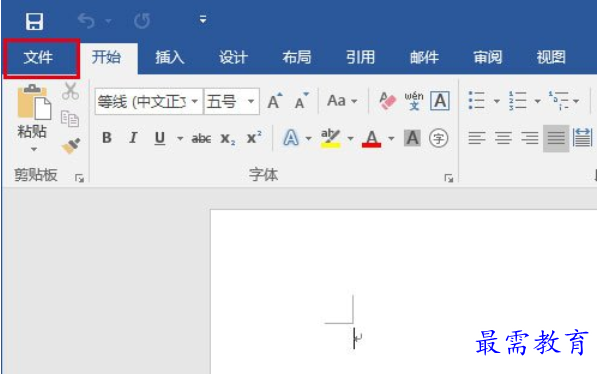Apply red font color

(x=372, y=138)
